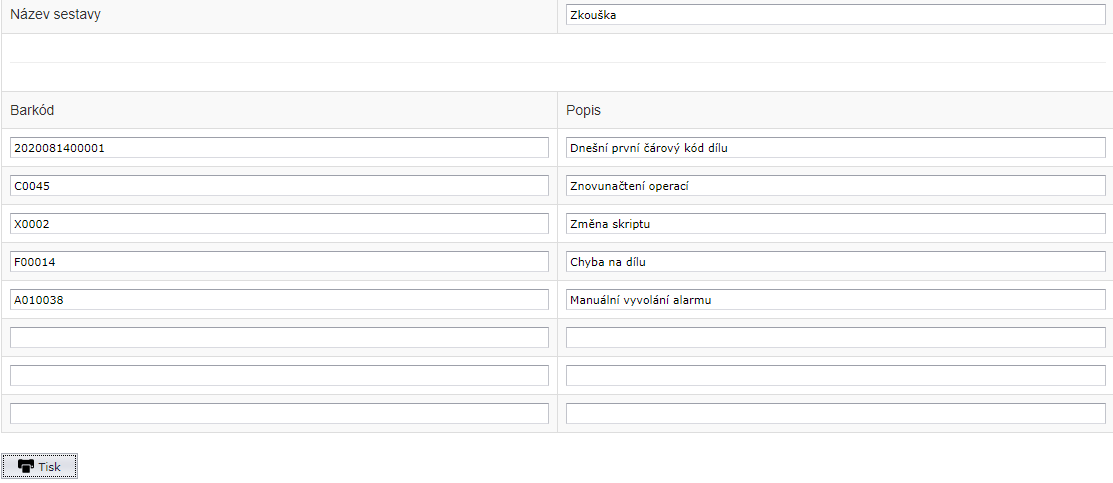Viewport: 1113px width, 483px height.
Task: Click the first empty Barkód field
Action: coord(279,338)
